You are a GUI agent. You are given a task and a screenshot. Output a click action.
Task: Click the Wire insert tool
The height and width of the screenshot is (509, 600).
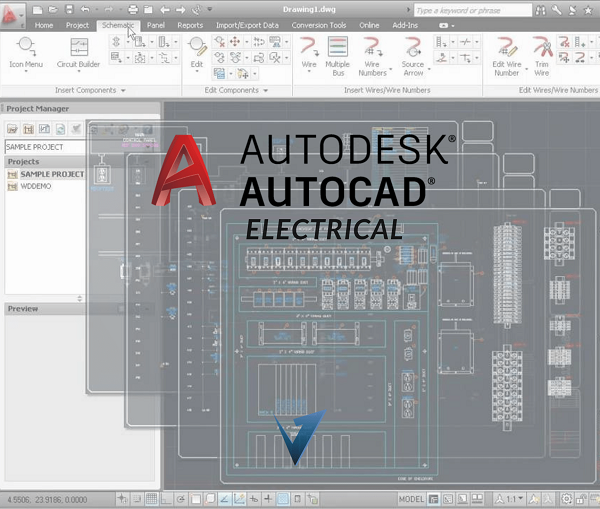coord(309,52)
